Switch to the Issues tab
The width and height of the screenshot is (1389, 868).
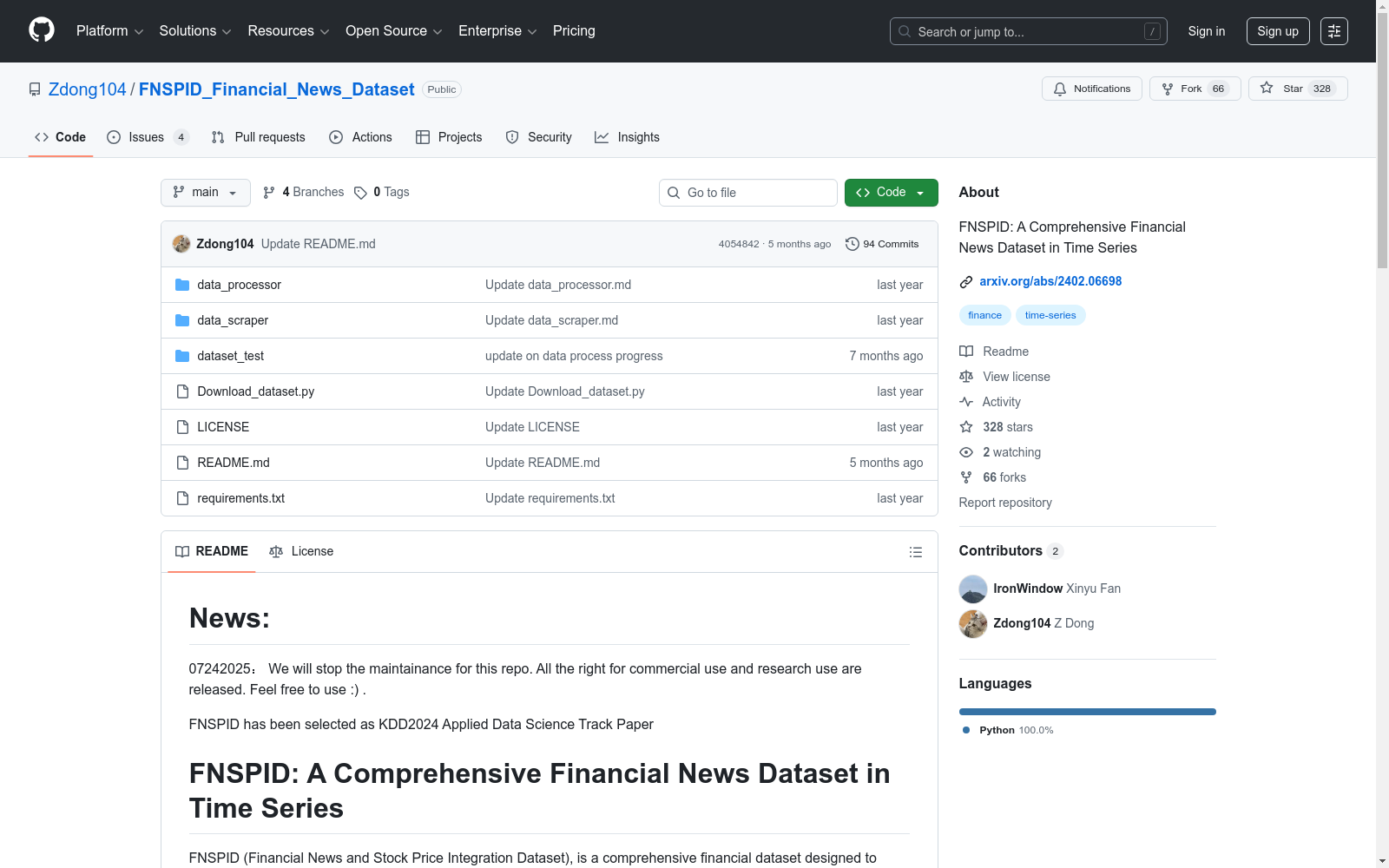[147, 137]
